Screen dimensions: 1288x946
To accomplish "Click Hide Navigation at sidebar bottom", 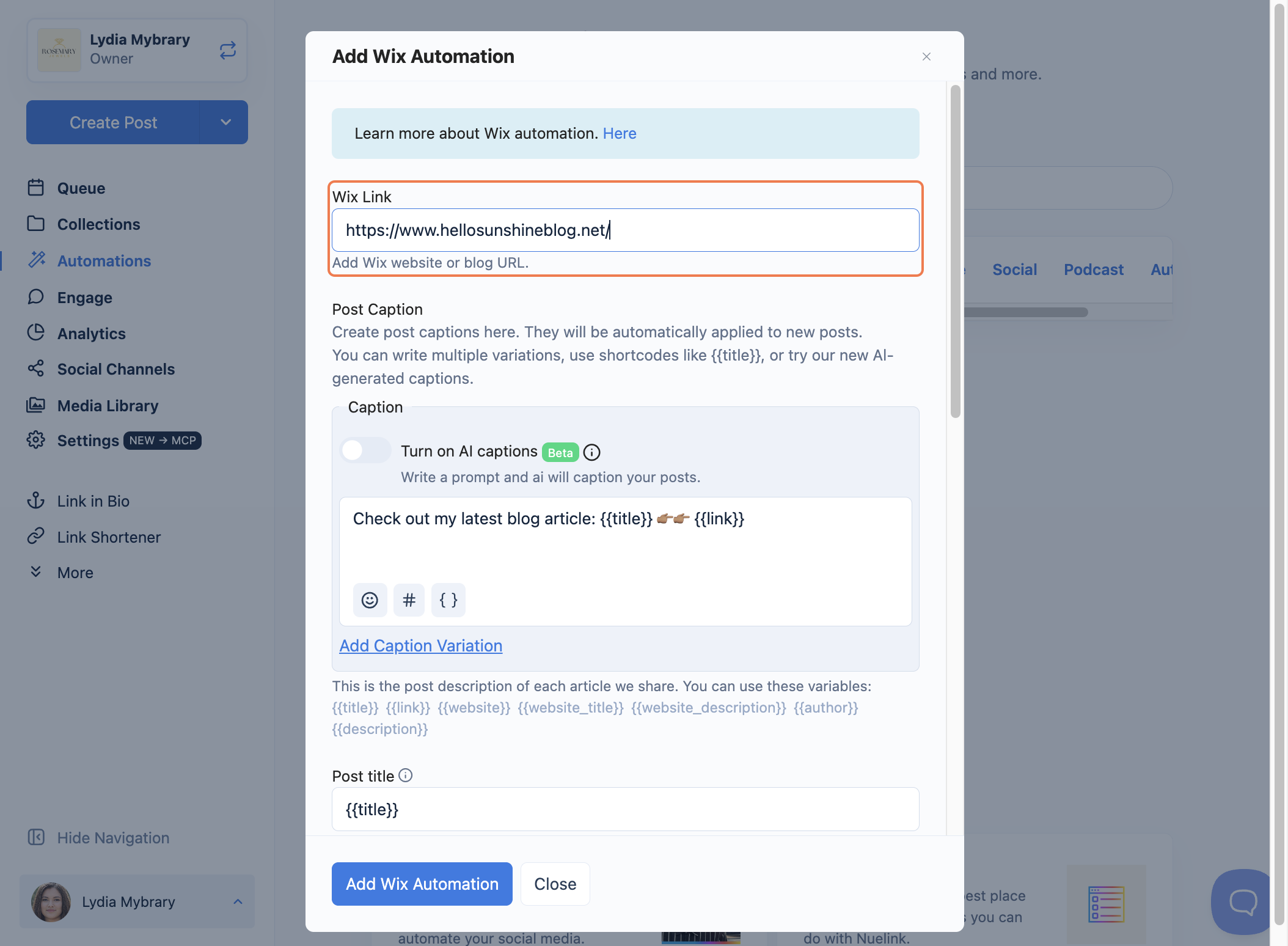I will [x=99, y=838].
